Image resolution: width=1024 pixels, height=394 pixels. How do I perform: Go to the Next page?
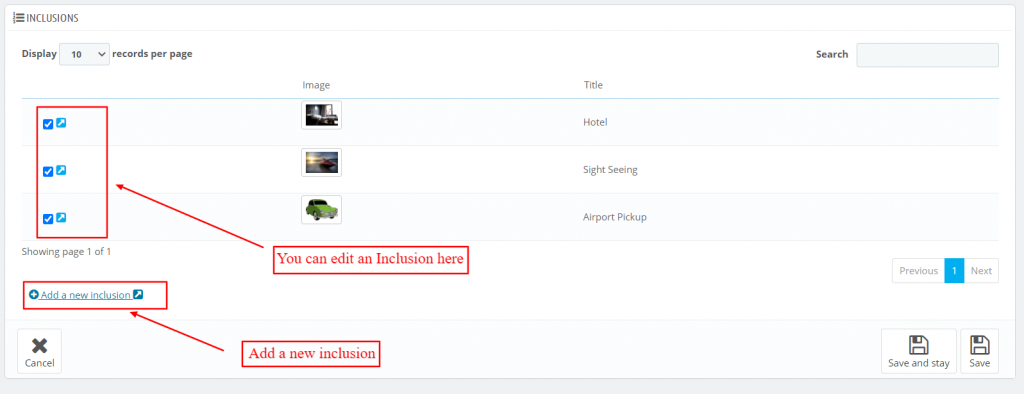(981, 271)
